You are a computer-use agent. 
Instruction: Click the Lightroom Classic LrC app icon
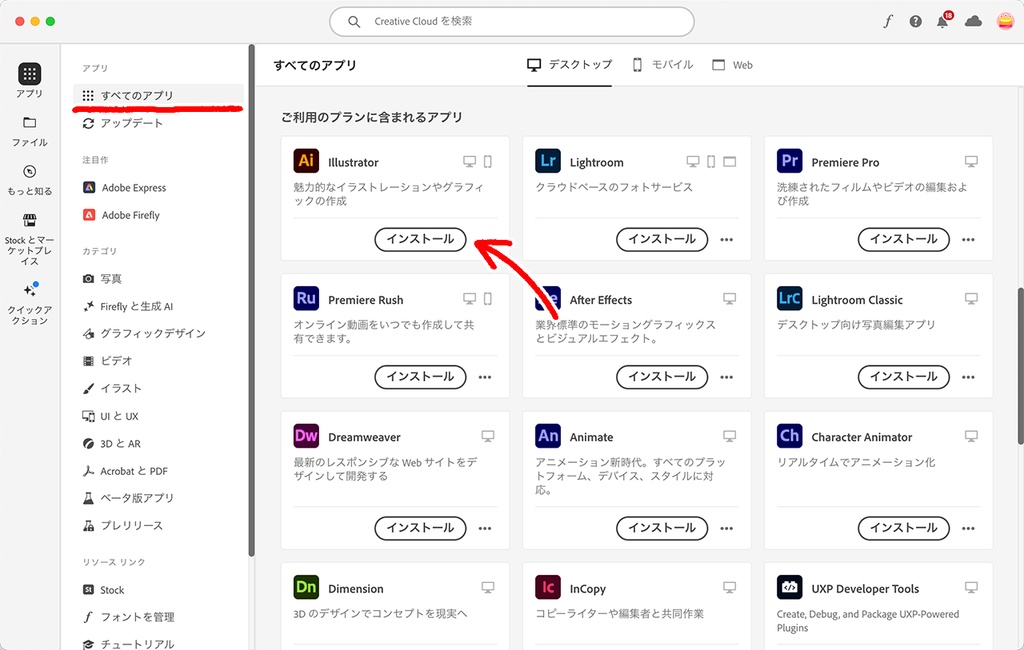790,299
